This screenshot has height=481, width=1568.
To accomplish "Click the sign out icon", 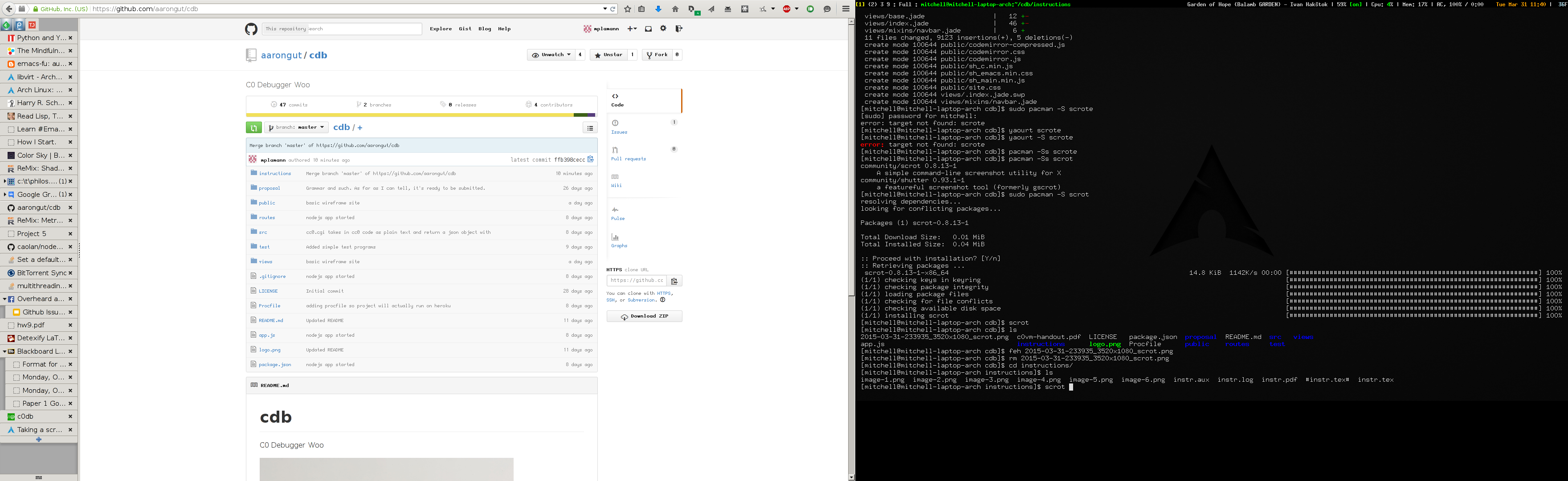I will (679, 29).
